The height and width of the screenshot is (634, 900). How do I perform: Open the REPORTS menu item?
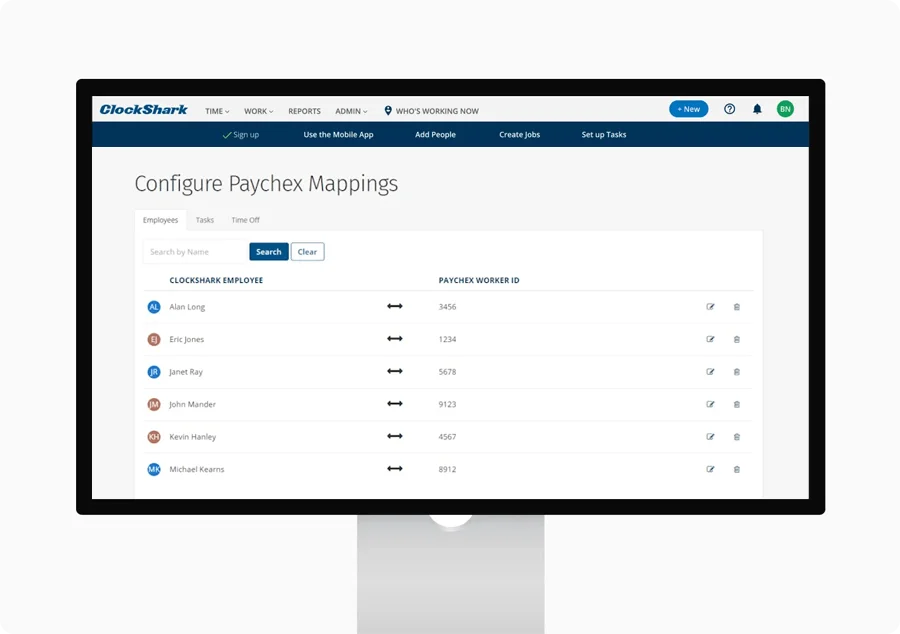click(304, 111)
